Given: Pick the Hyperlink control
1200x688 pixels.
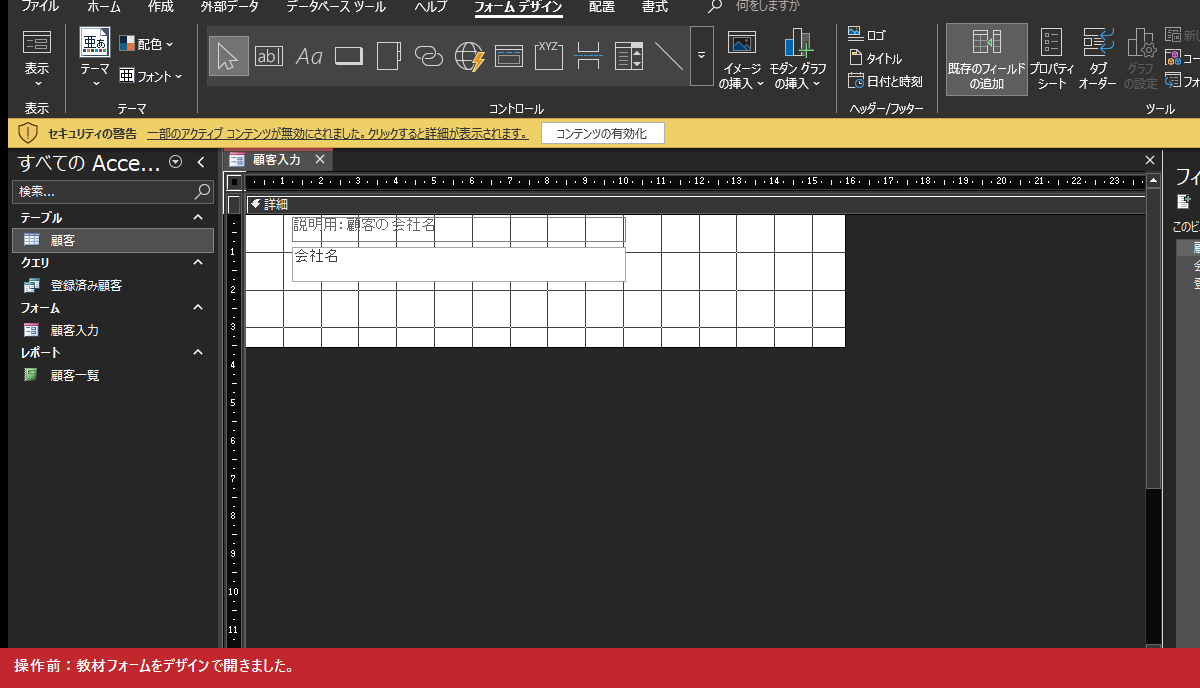Looking at the screenshot, I should click(x=429, y=56).
